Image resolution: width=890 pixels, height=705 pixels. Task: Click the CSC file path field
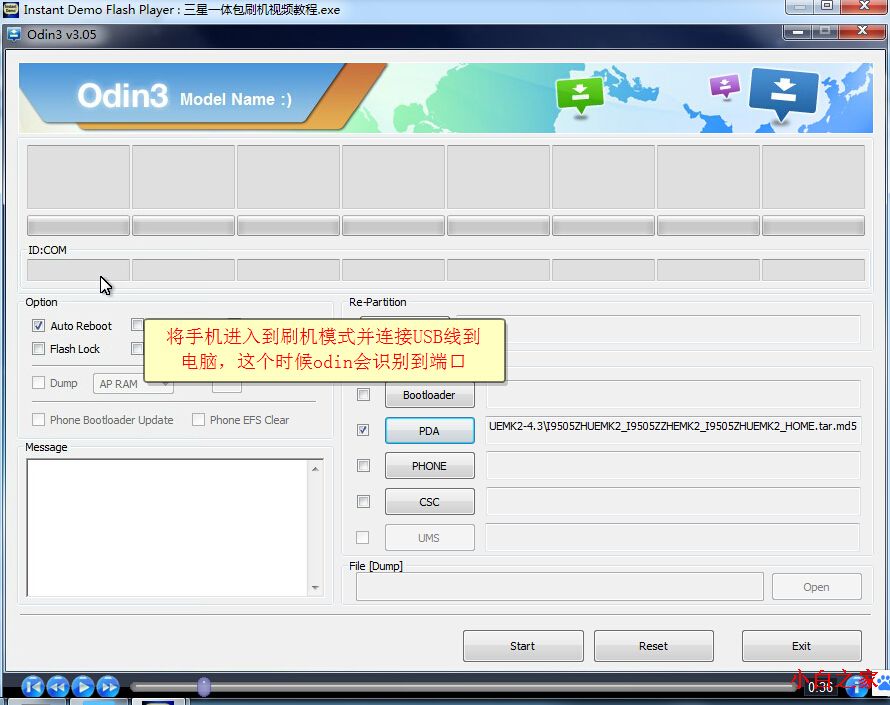673,501
